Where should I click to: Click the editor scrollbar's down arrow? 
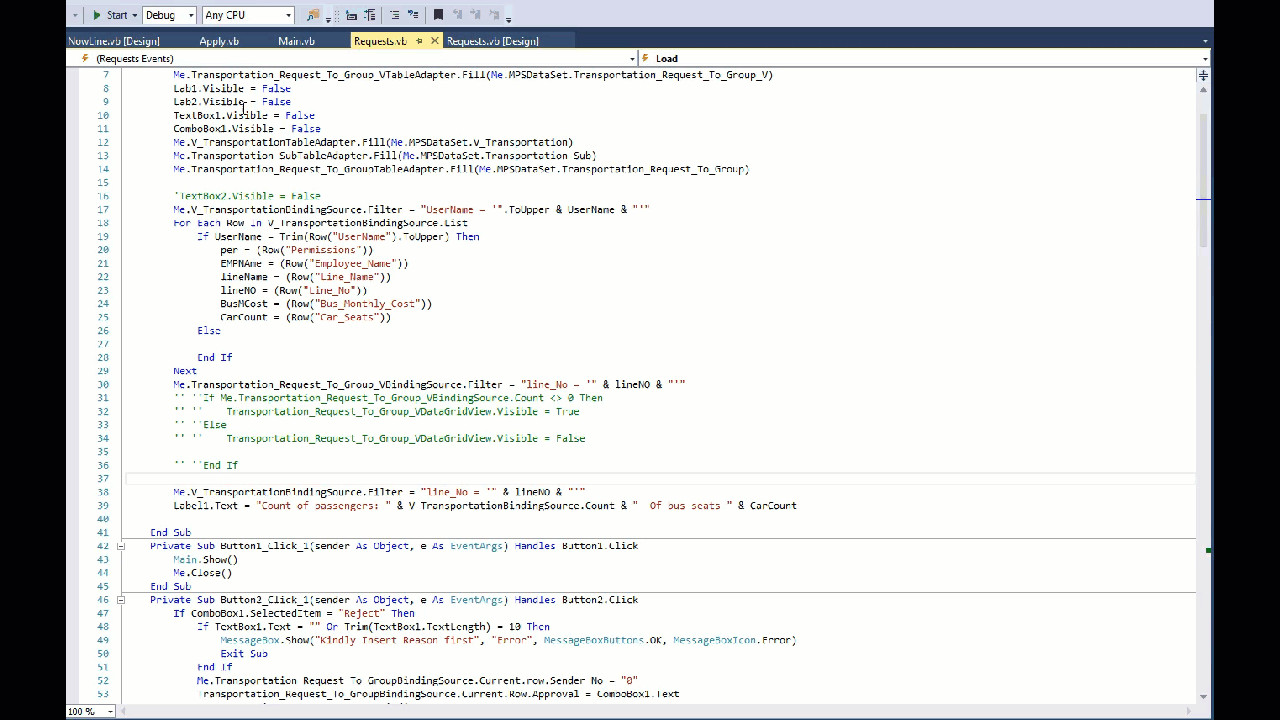coord(1203,697)
